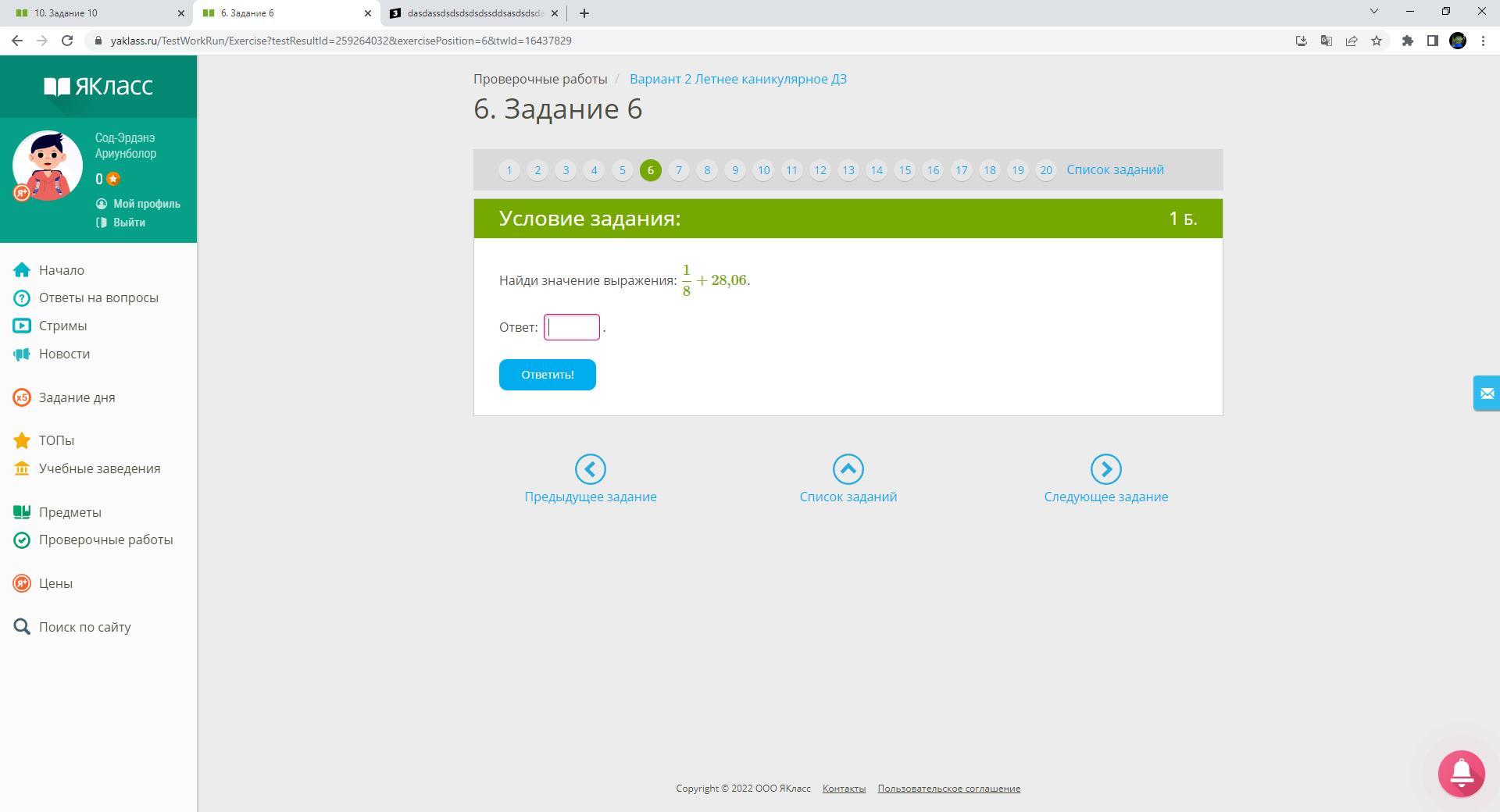Open Задание дня in the sidebar
The height and width of the screenshot is (812, 1500).
77,397
